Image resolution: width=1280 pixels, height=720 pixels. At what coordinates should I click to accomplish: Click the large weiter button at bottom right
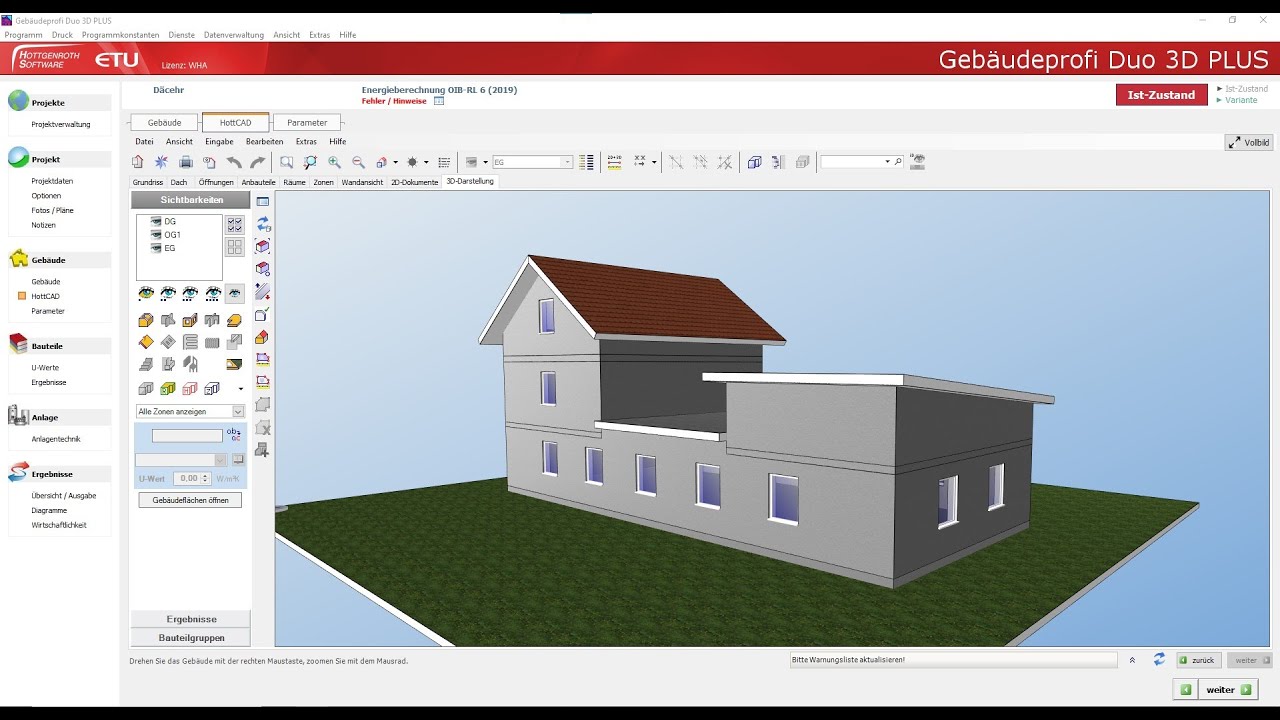pyautogui.click(x=1229, y=690)
